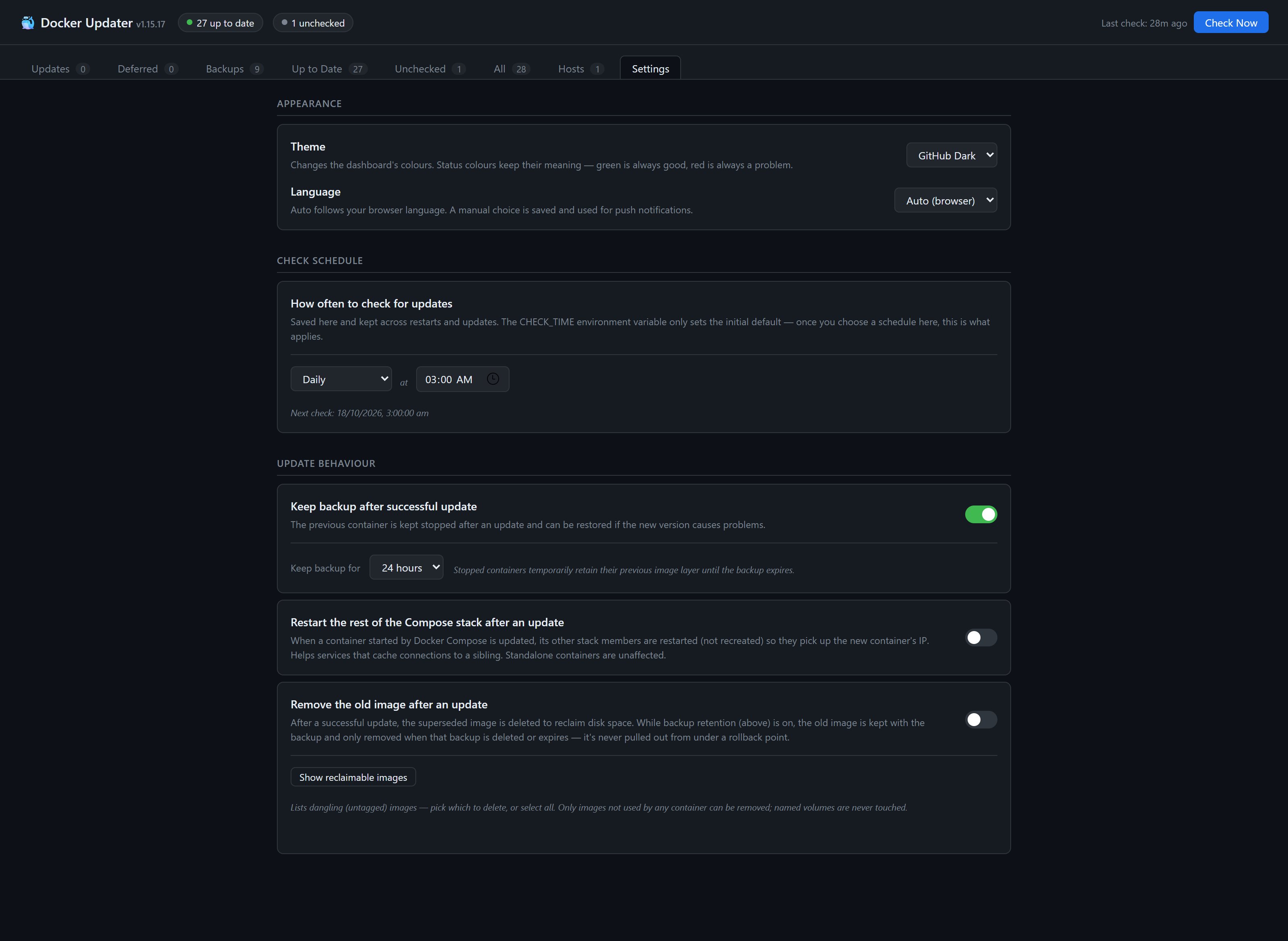Viewport: 1288px width, 941px height.
Task: Click the 1 unchecked status pill
Action: coord(313,23)
